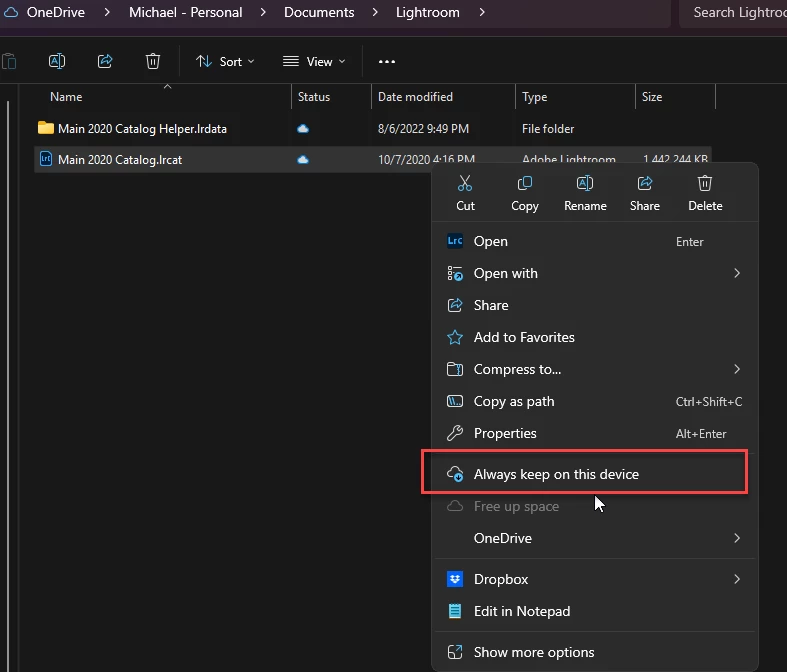787x672 pixels.
Task: Click the Cut scissors icon in context menu
Action: 465,184
